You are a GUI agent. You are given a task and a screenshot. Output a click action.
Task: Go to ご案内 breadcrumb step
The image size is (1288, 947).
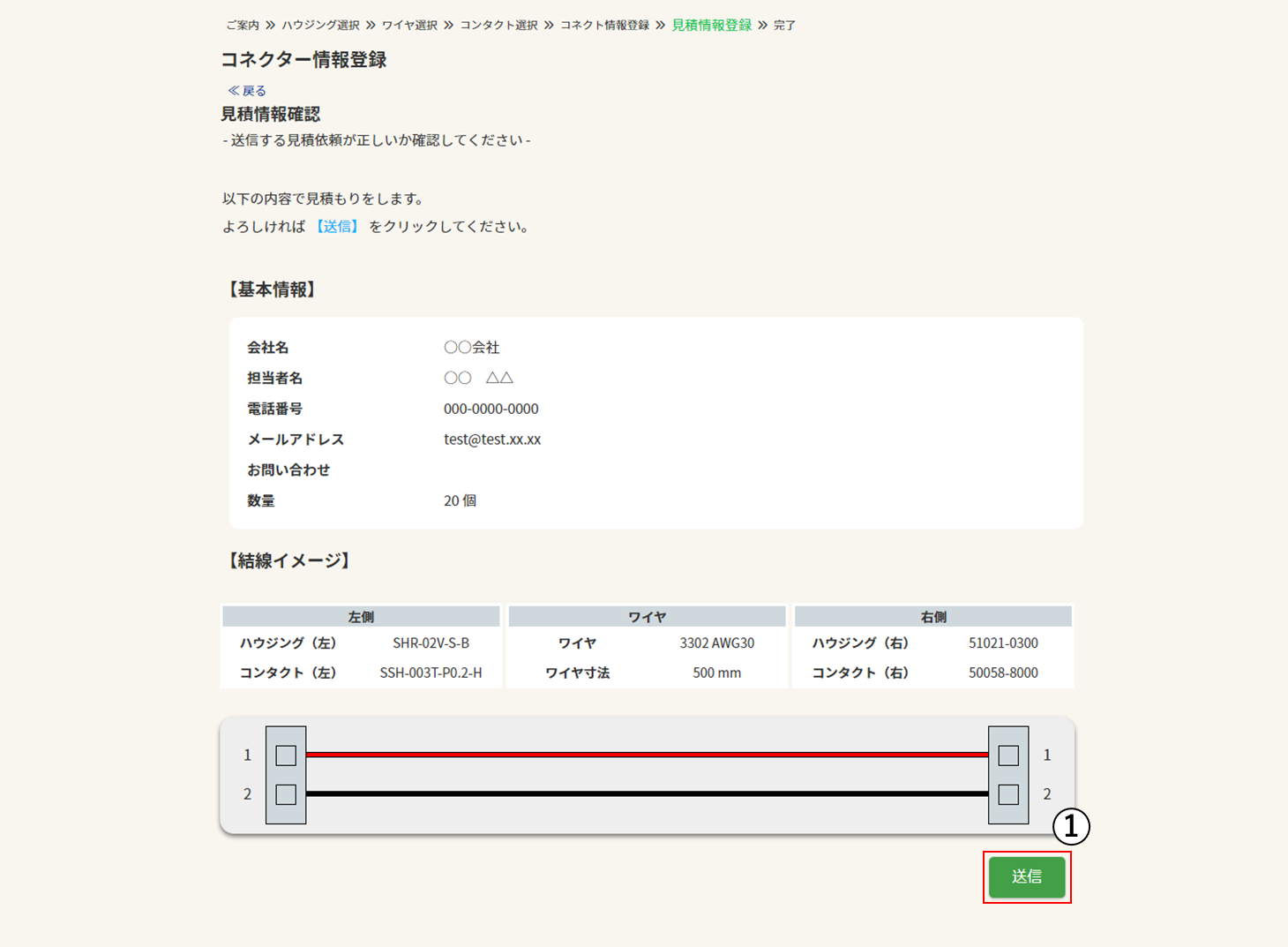(x=243, y=26)
